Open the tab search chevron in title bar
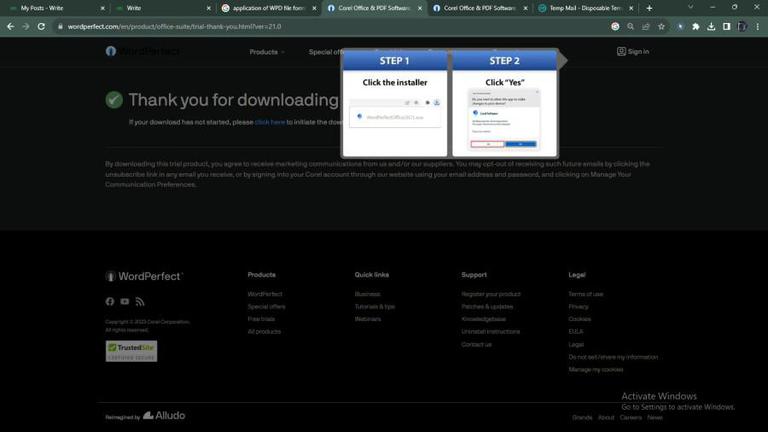Screen dimensions: 768x432 coord(691,7)
